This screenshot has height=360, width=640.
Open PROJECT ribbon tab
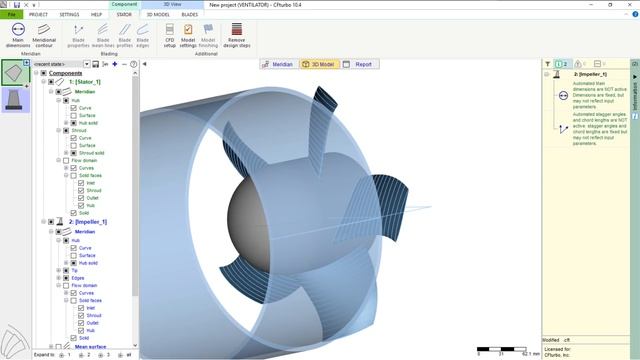tap(38, 14)
